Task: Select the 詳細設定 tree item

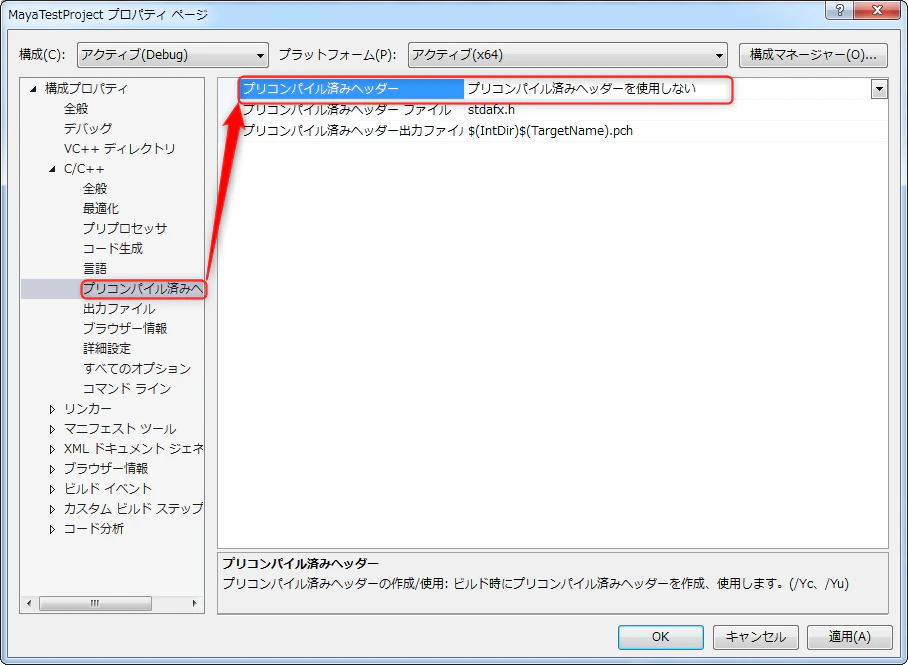Action: click(107, 349)
